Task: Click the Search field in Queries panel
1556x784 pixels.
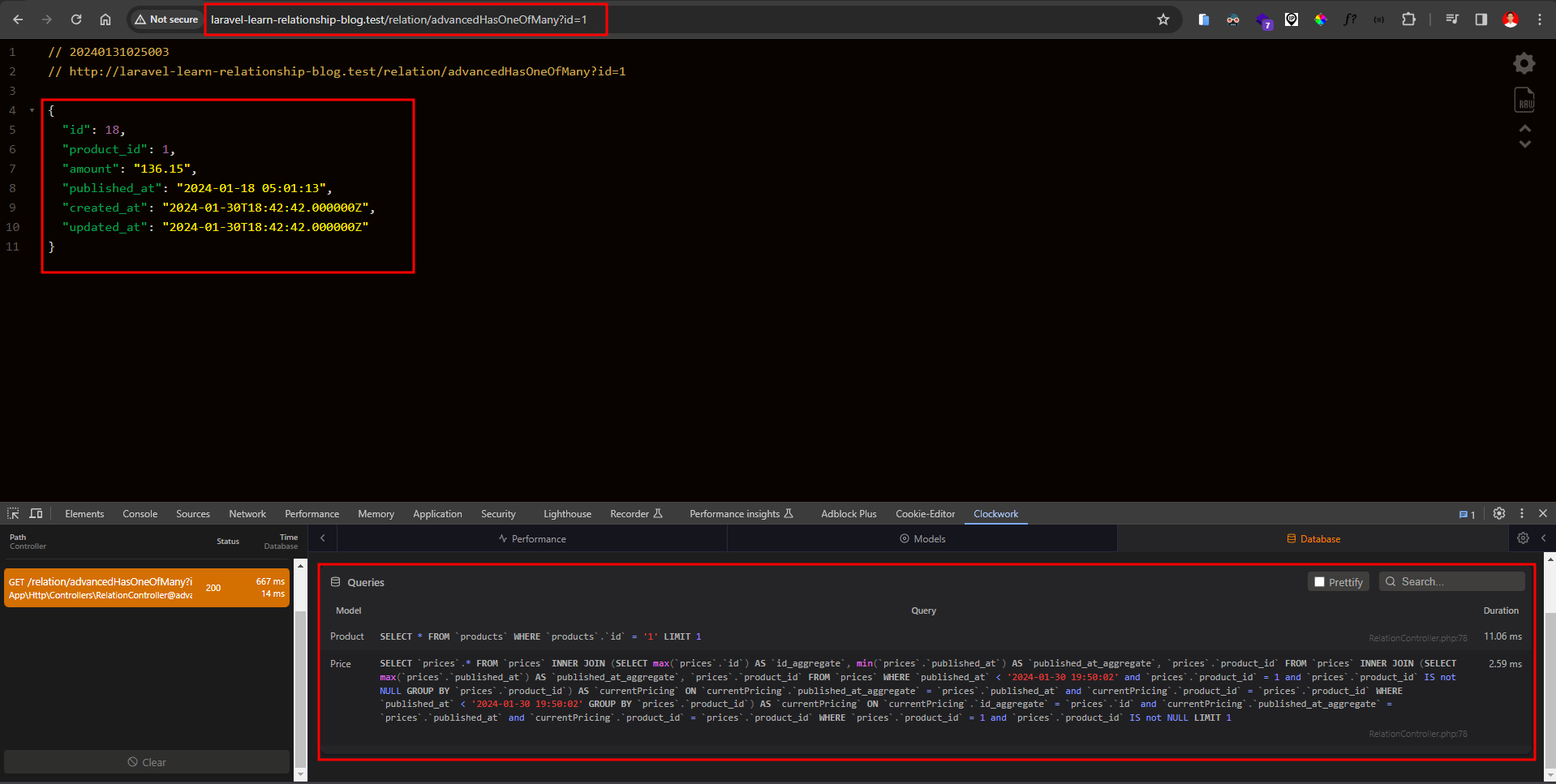Action: (1452, 581)
